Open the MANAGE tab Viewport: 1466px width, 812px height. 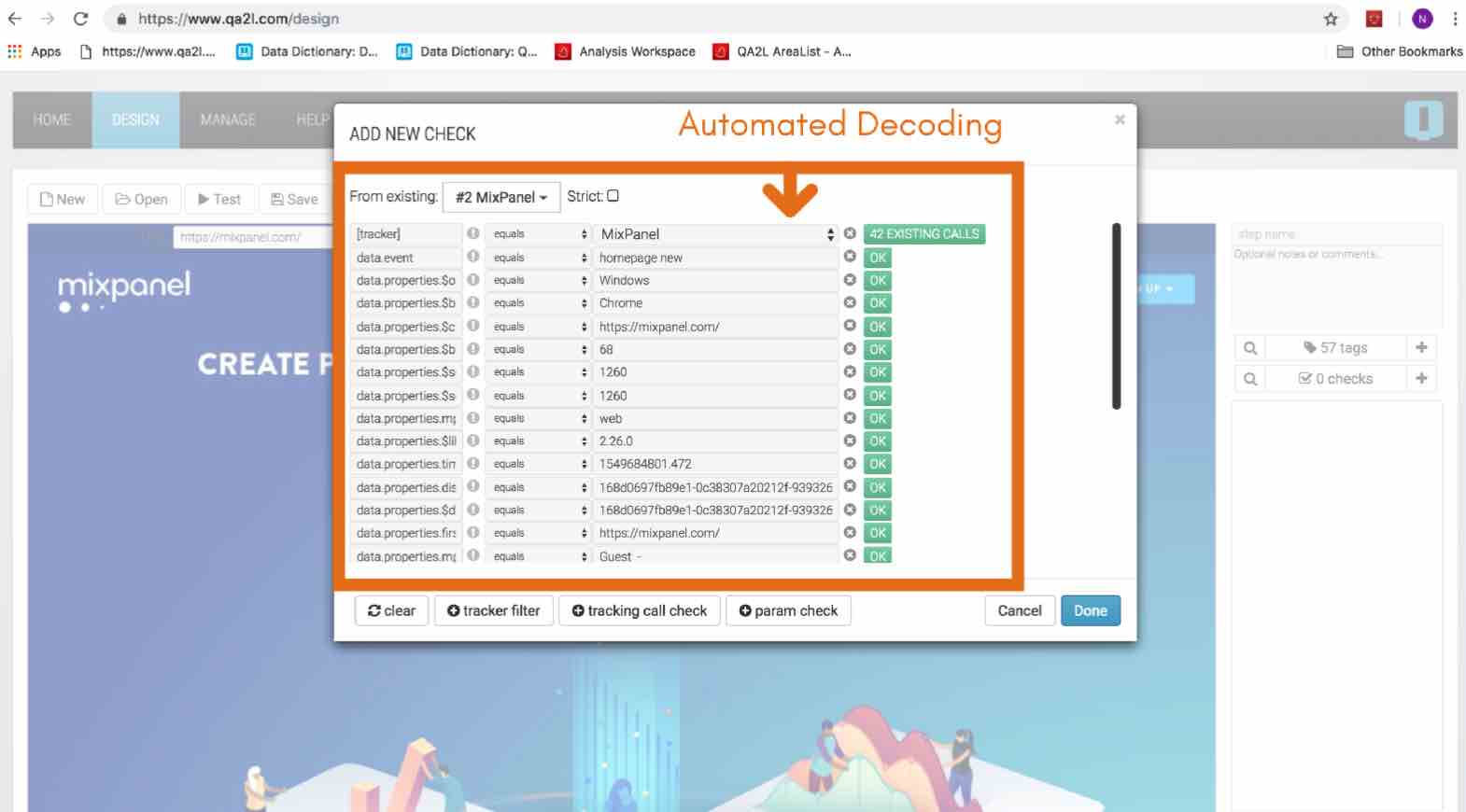pos(227,120)
